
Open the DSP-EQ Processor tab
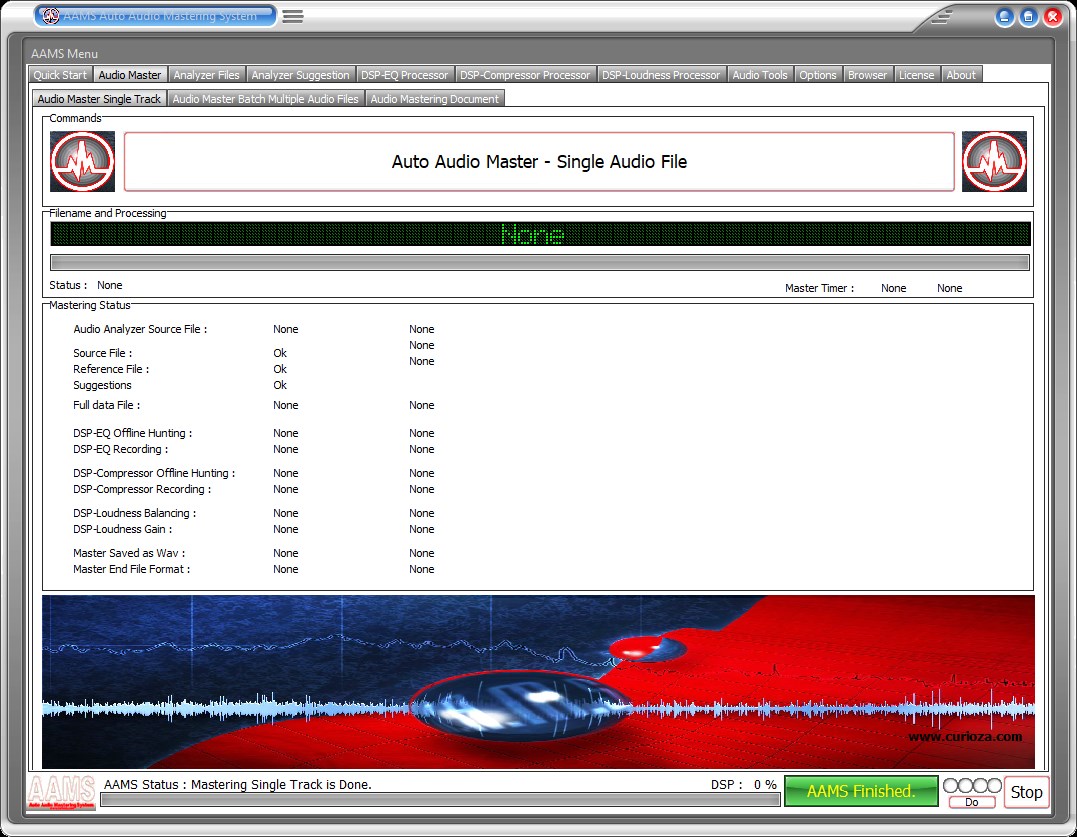point(405,75)
